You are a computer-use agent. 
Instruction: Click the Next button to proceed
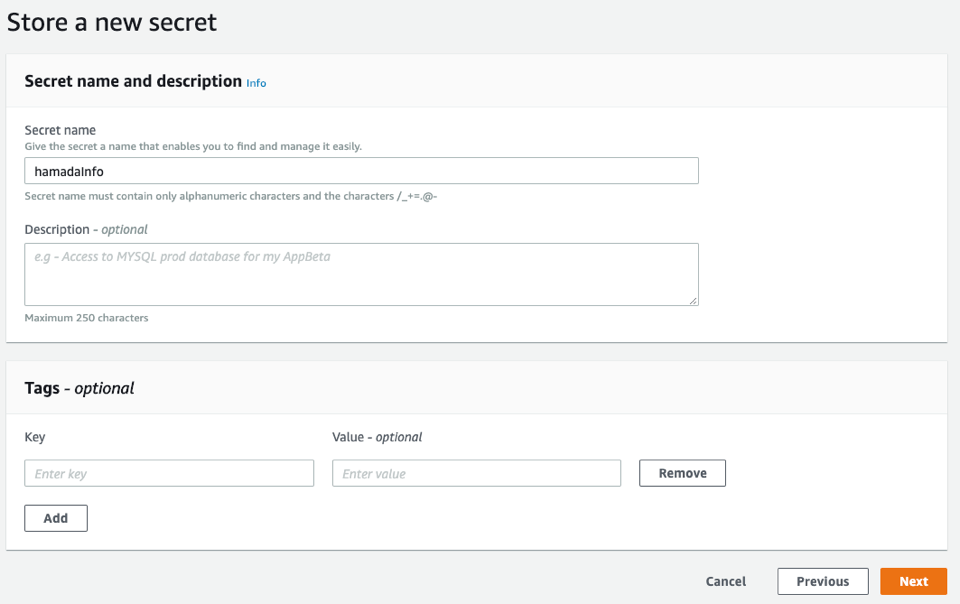913,581
